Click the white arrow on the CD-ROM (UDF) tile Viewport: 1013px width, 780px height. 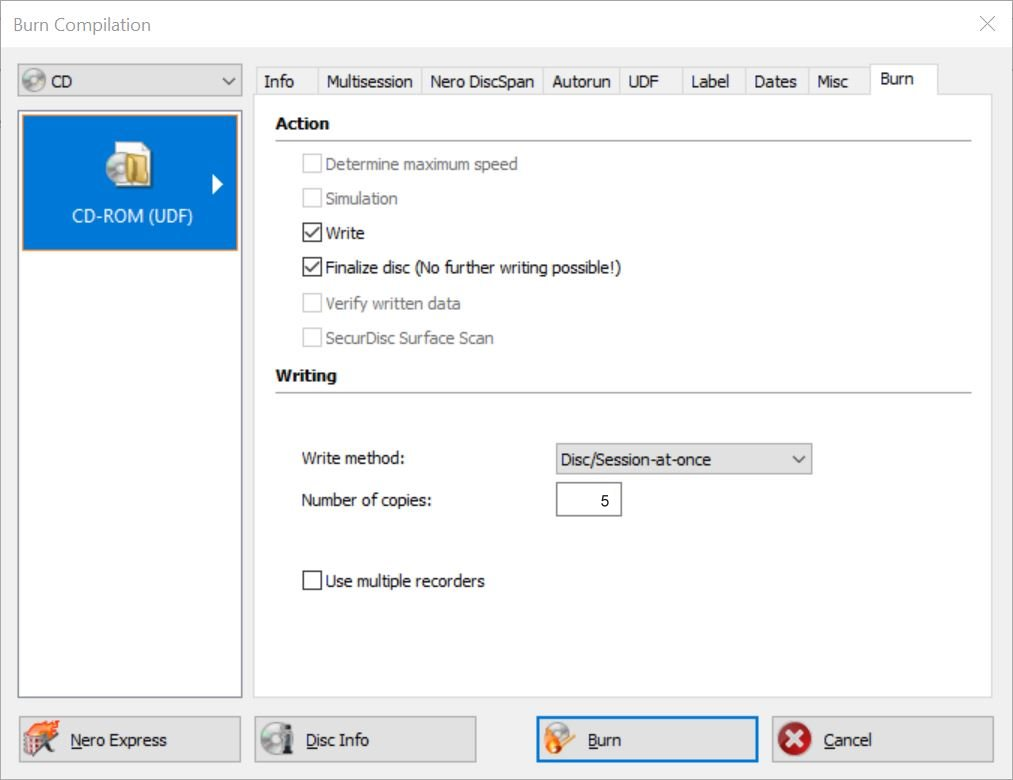click(217, 184)
